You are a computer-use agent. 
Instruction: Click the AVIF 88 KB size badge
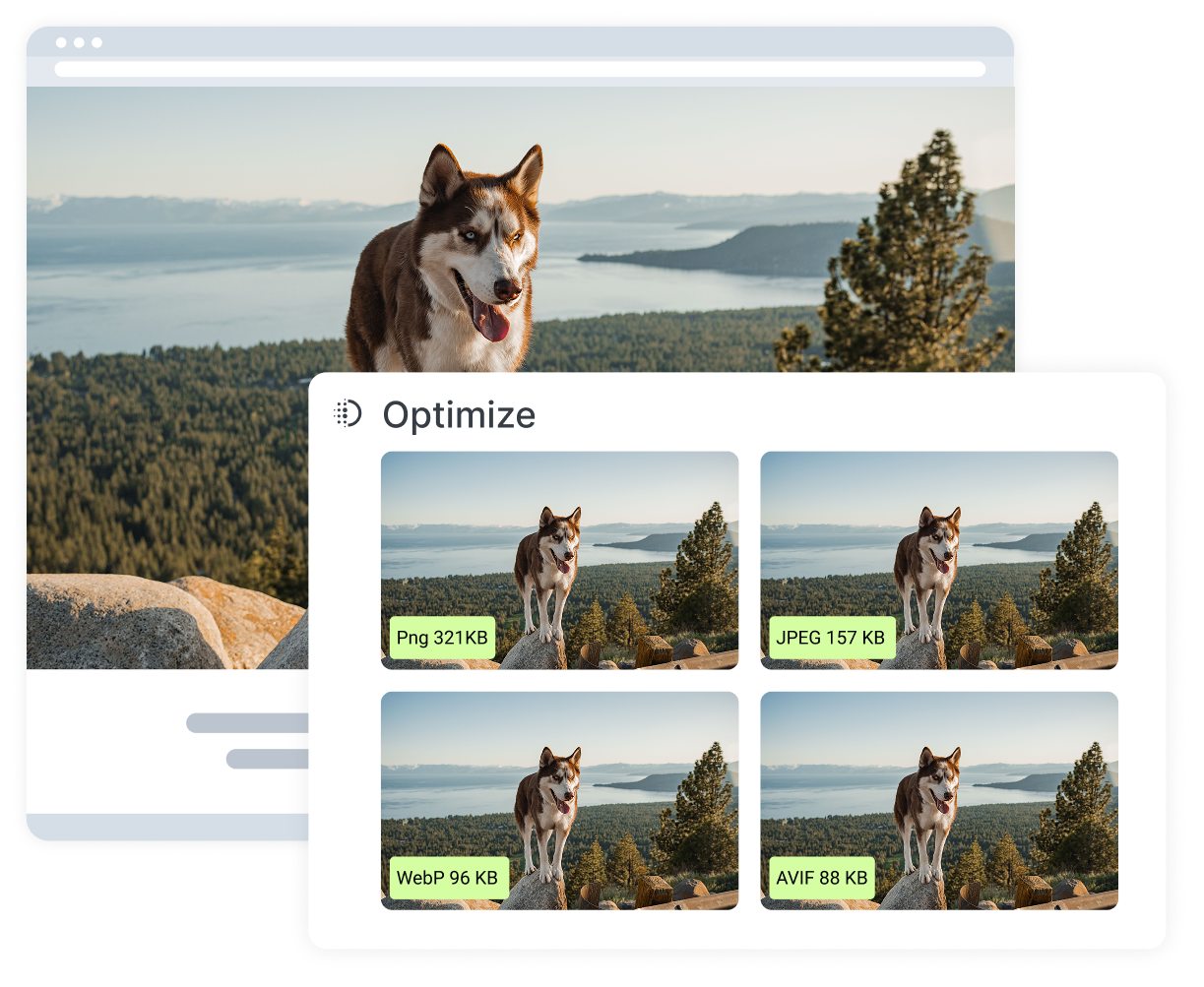coord(822,878)
